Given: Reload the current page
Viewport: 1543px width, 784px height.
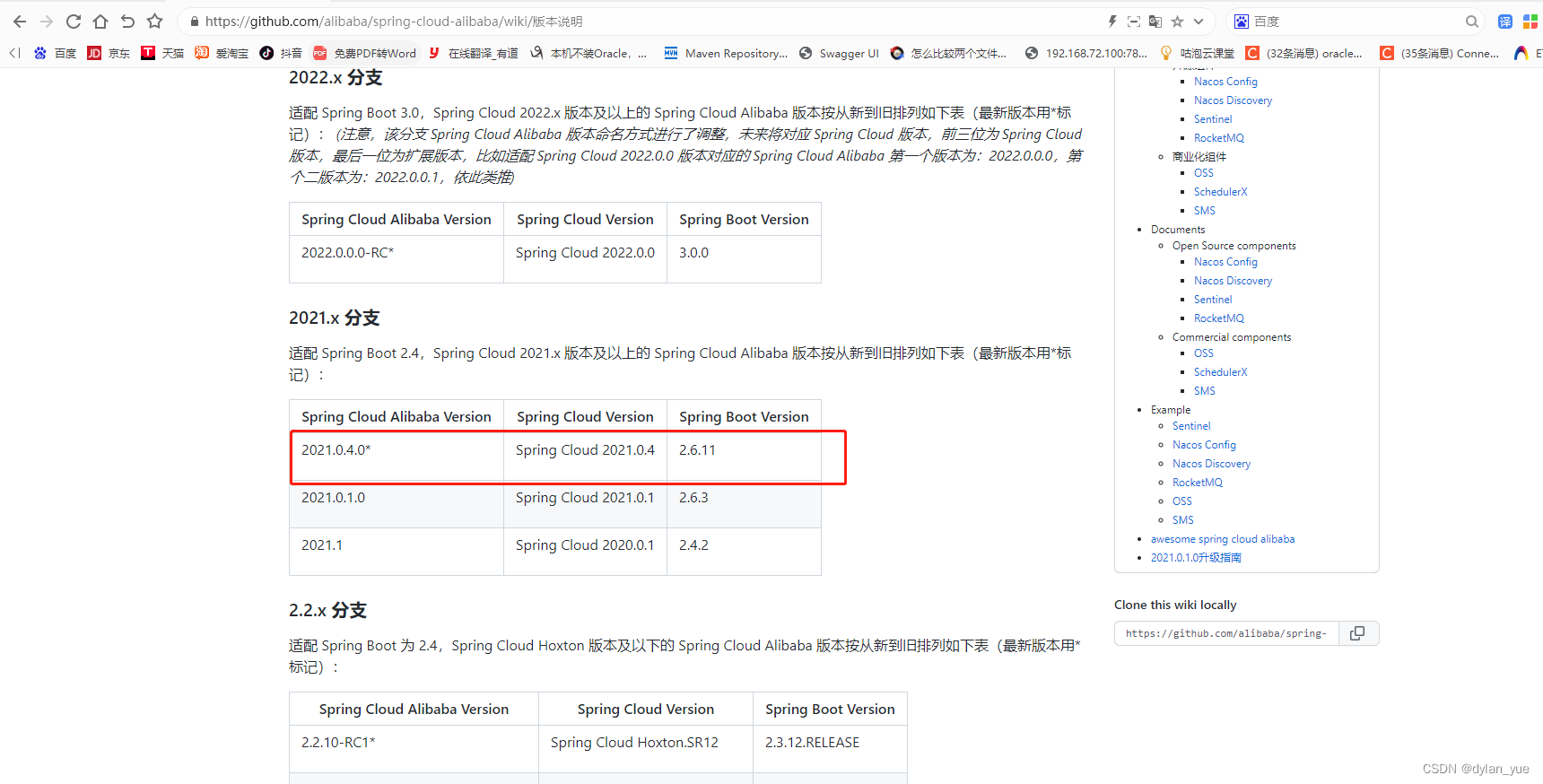Looking at the screenshot, I should pos(74,22).
